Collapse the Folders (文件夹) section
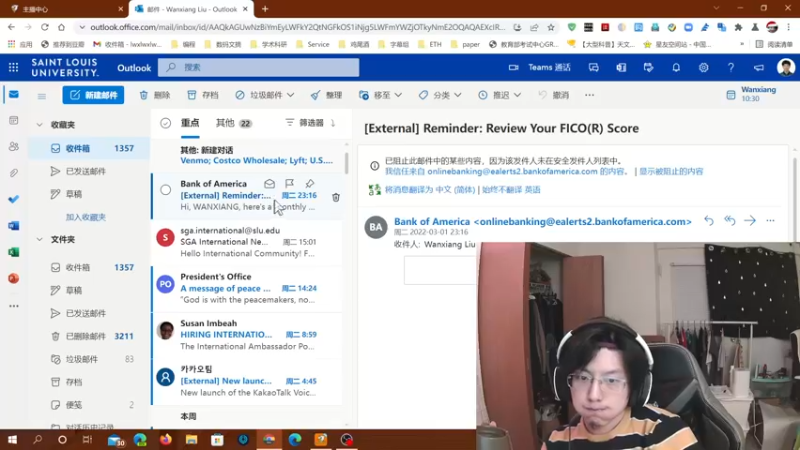Image resolution: width=800 pixels, height=450 pixels. 39,239
